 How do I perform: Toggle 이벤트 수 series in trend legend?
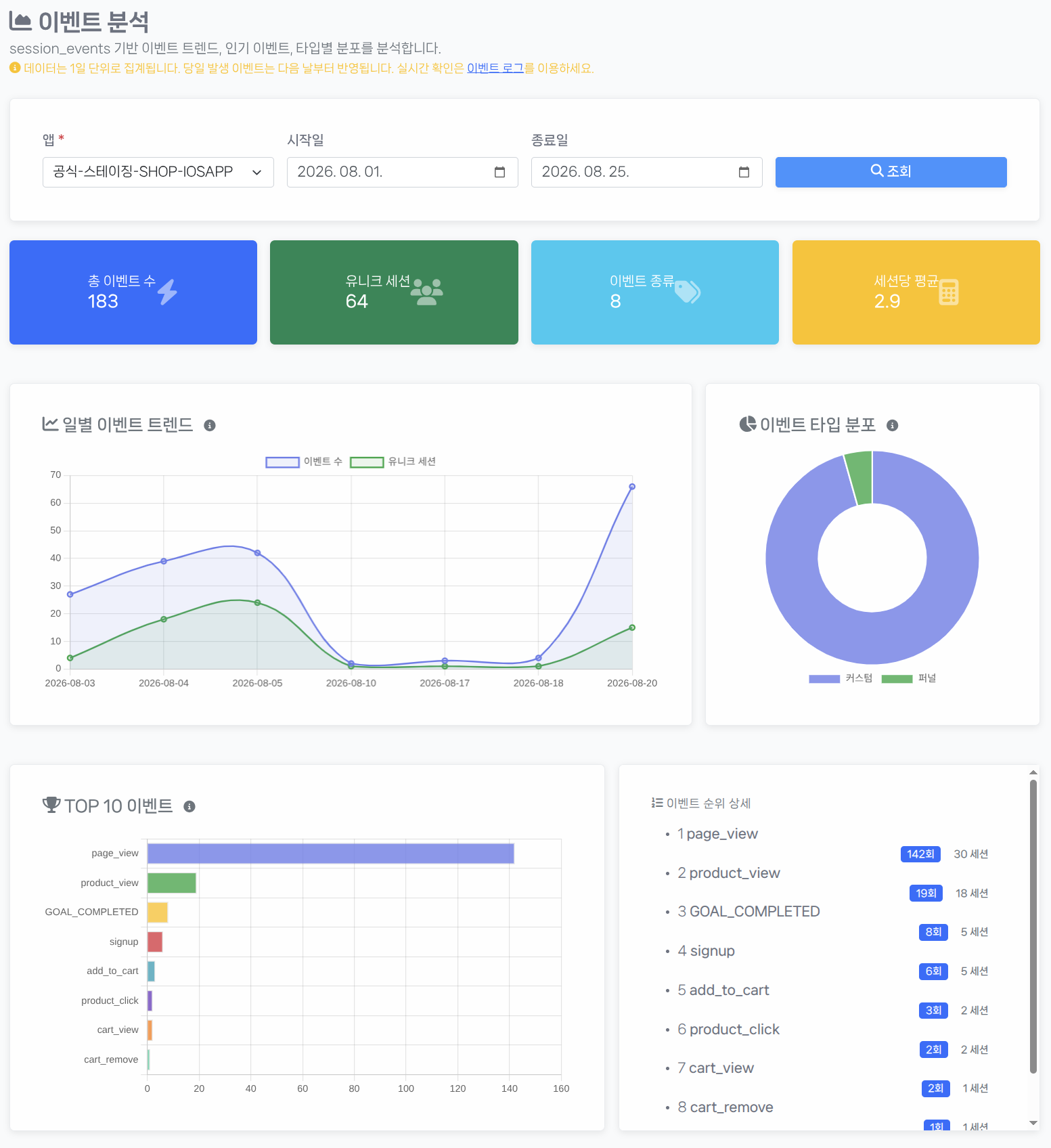tap(304, 462)
